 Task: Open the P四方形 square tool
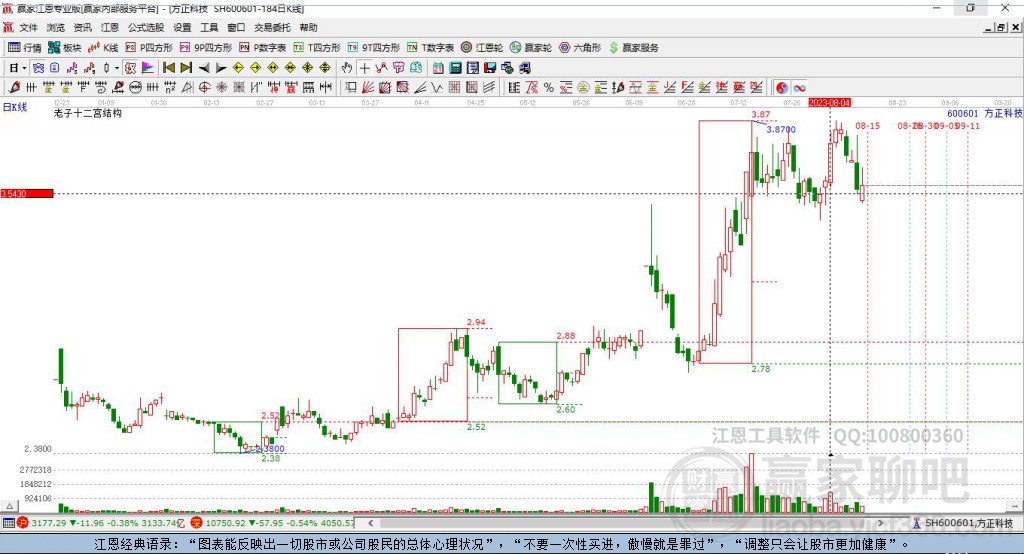148,48
